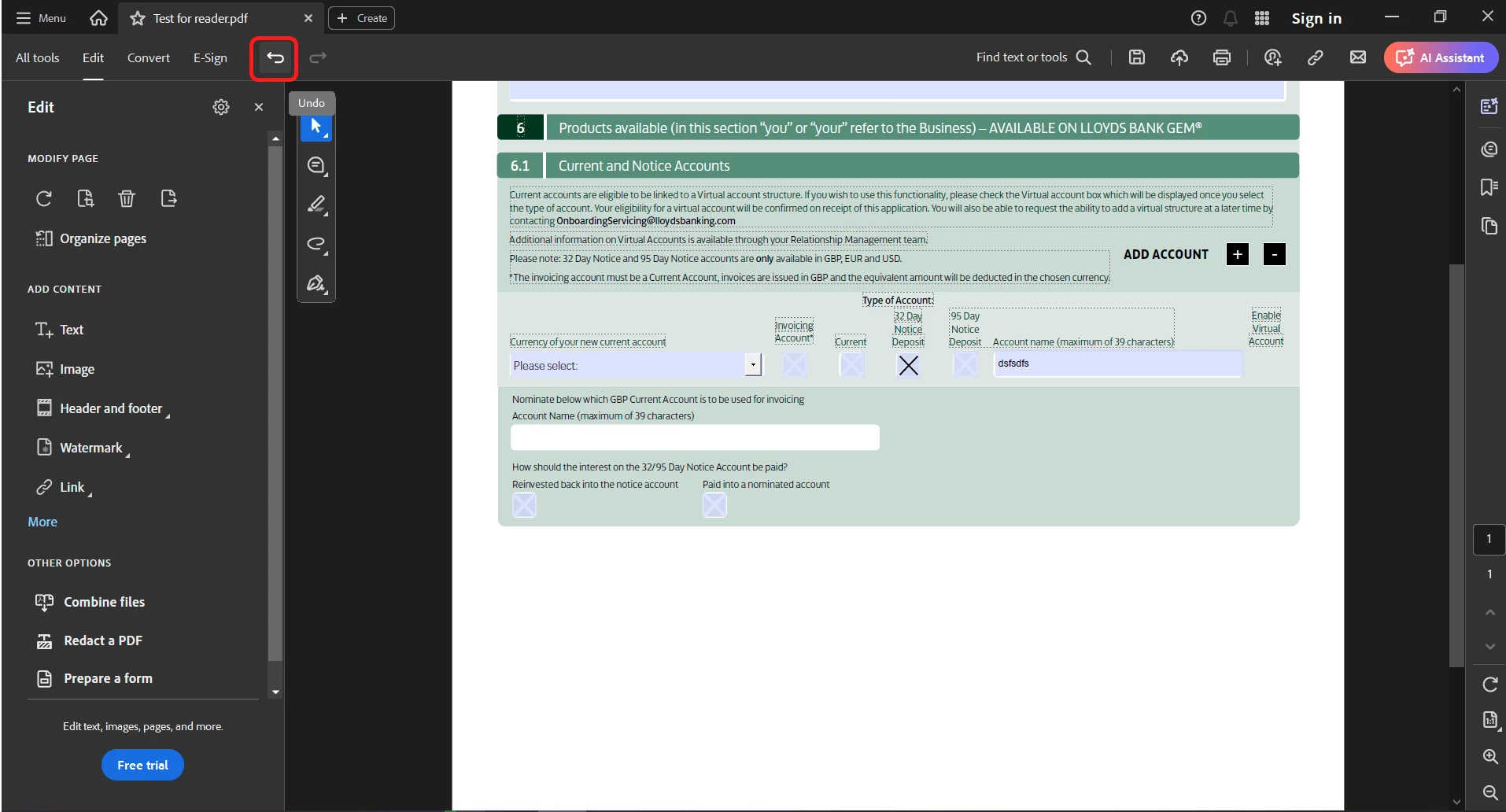Click the remove account minus button
The height and width of the screenshot is (812, 1506).
coord(1275,254)
